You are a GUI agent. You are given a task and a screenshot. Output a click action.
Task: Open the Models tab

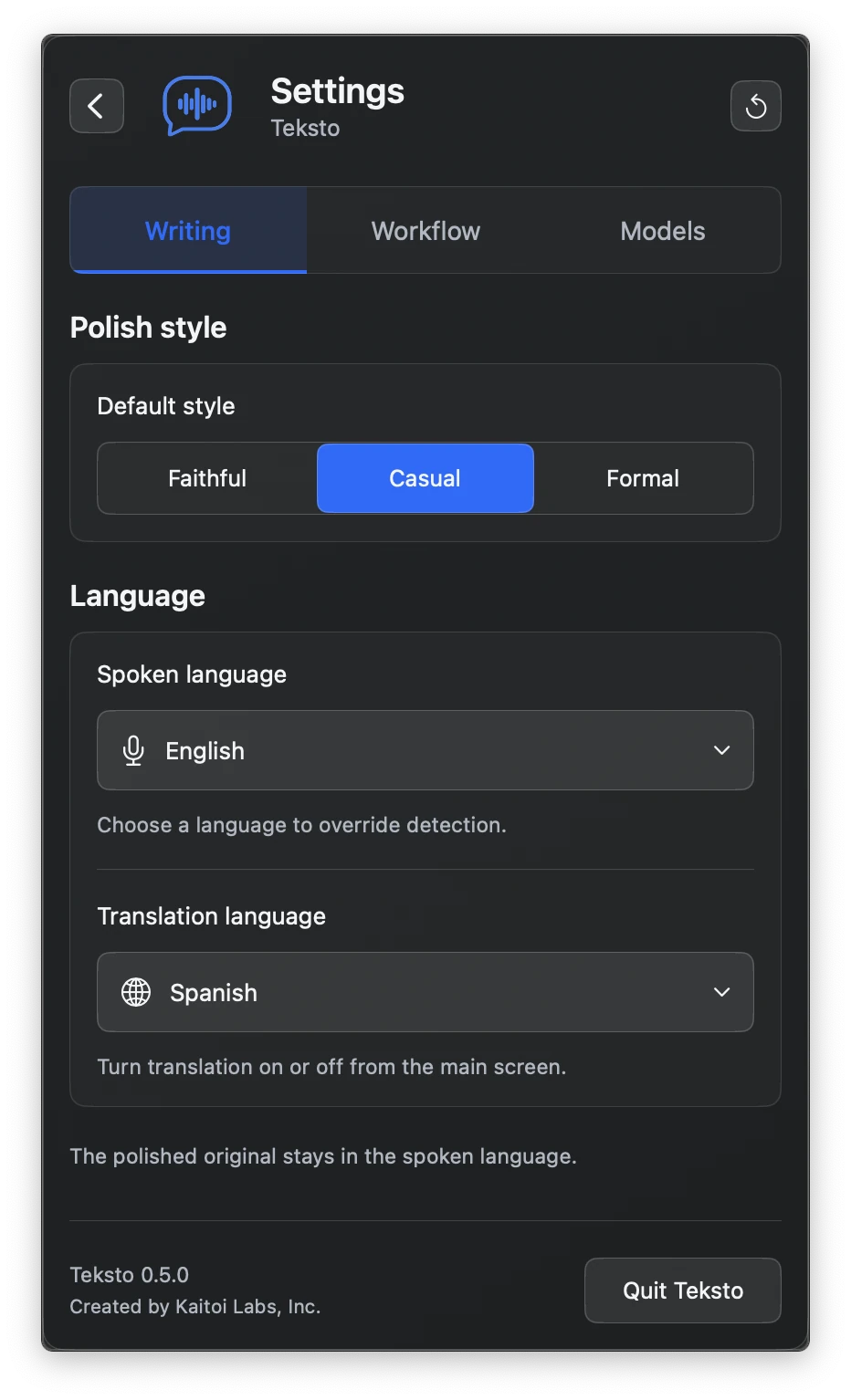pos(663,231)
